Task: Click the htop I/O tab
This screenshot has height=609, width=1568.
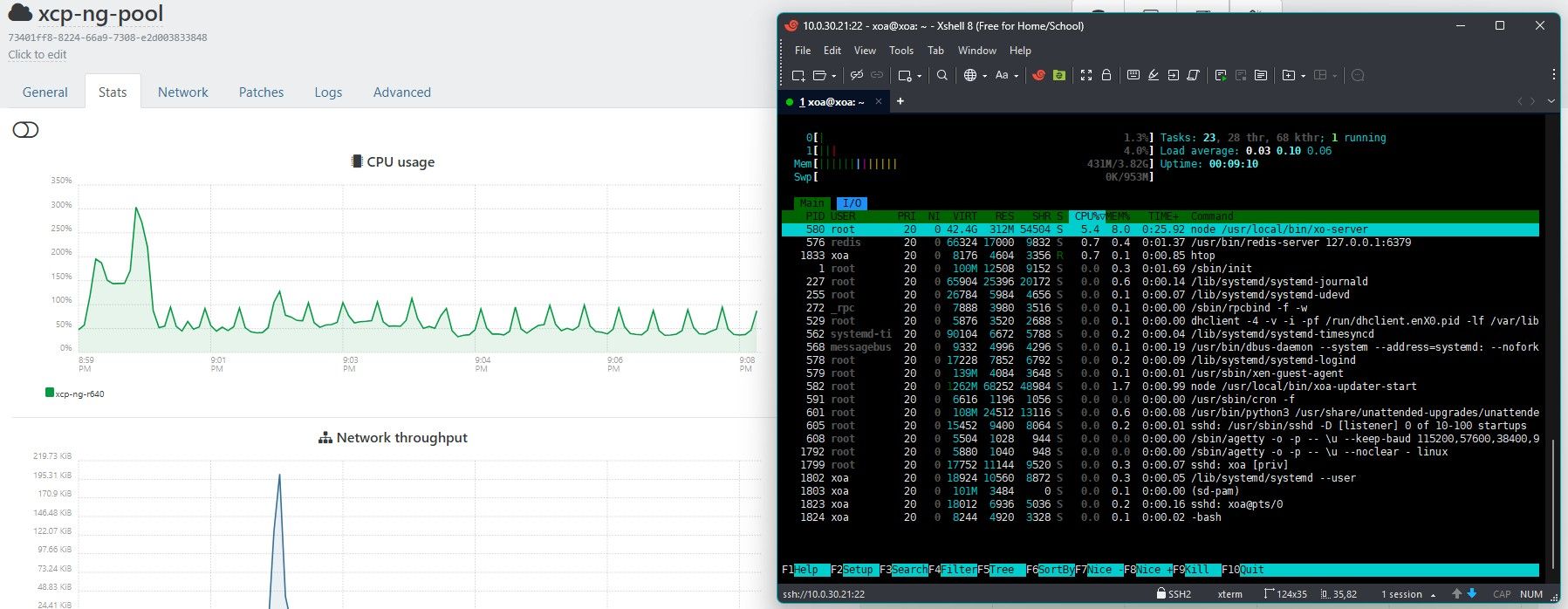Action: pyautogui.click(x=852, y=203)
